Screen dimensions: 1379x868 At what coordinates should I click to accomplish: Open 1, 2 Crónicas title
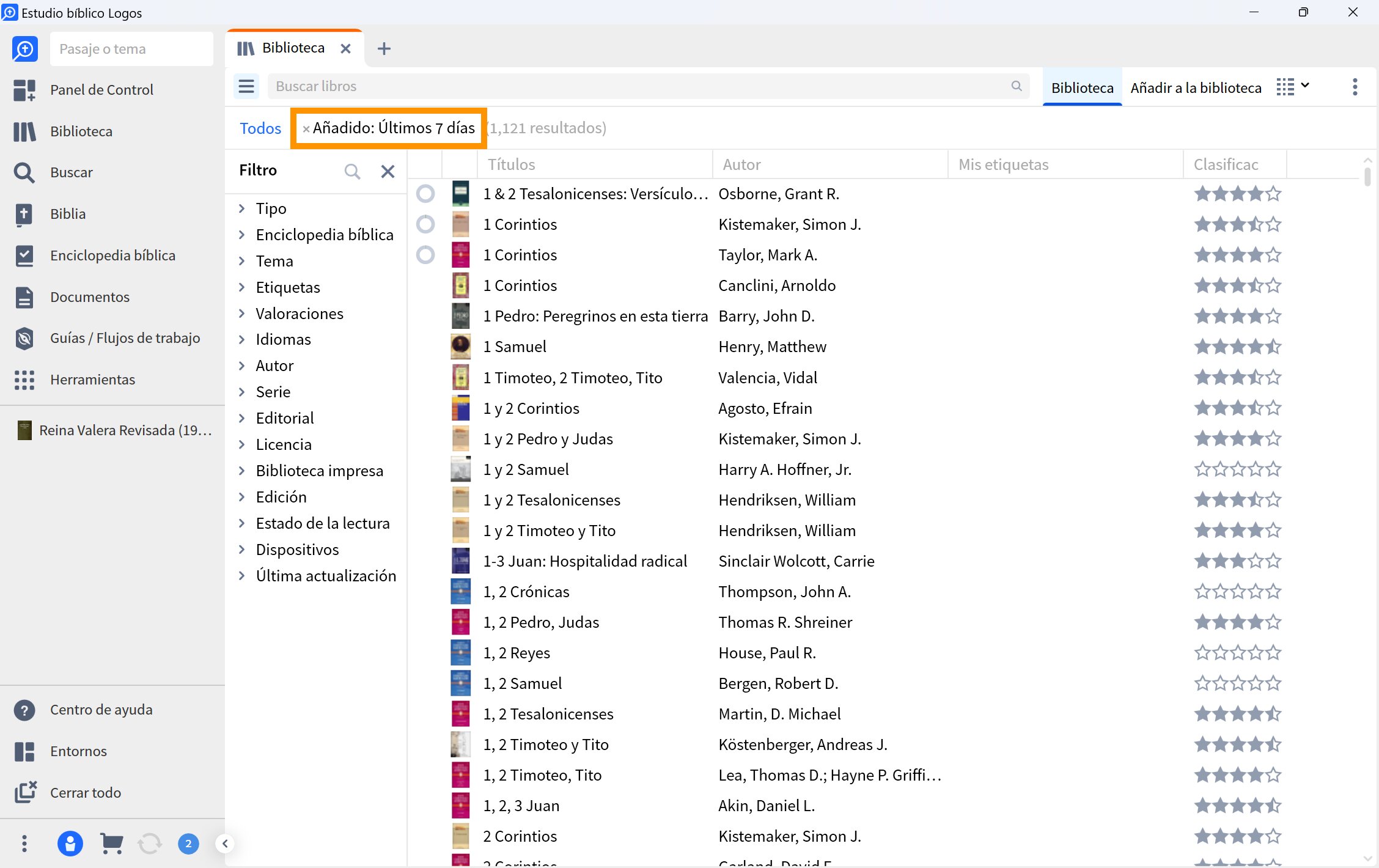click(x=526, y=592)
